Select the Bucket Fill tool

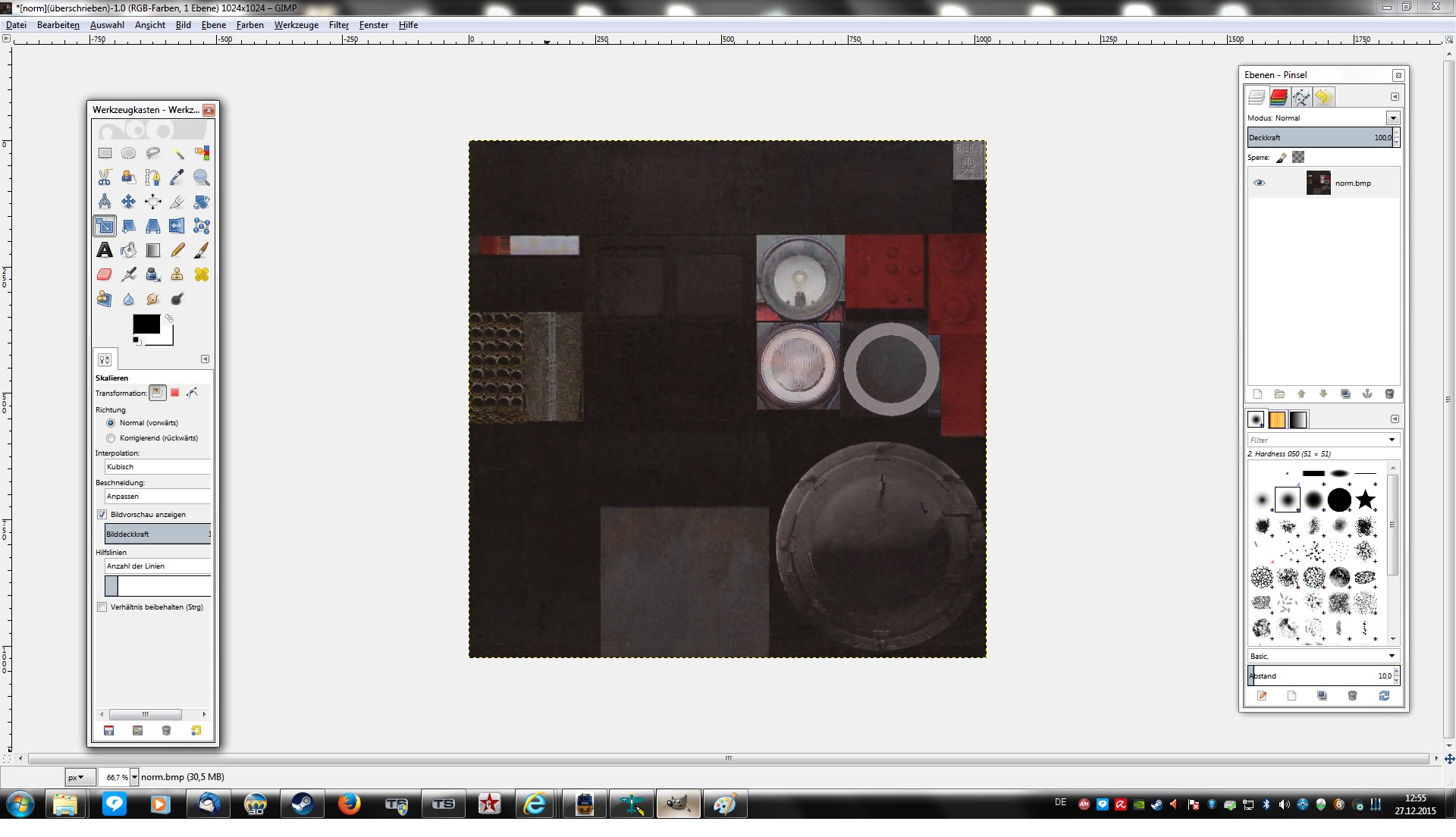(x=129, y=250)
